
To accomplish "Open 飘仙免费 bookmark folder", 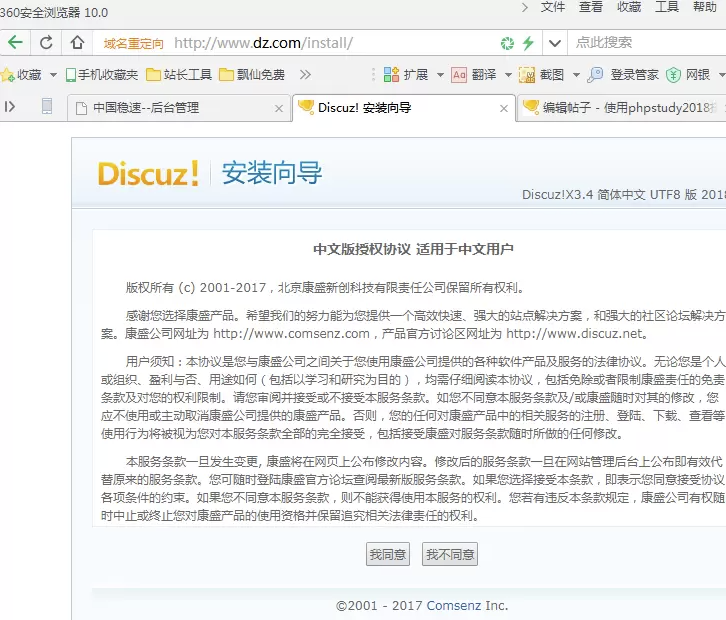I will pos(252,75).
